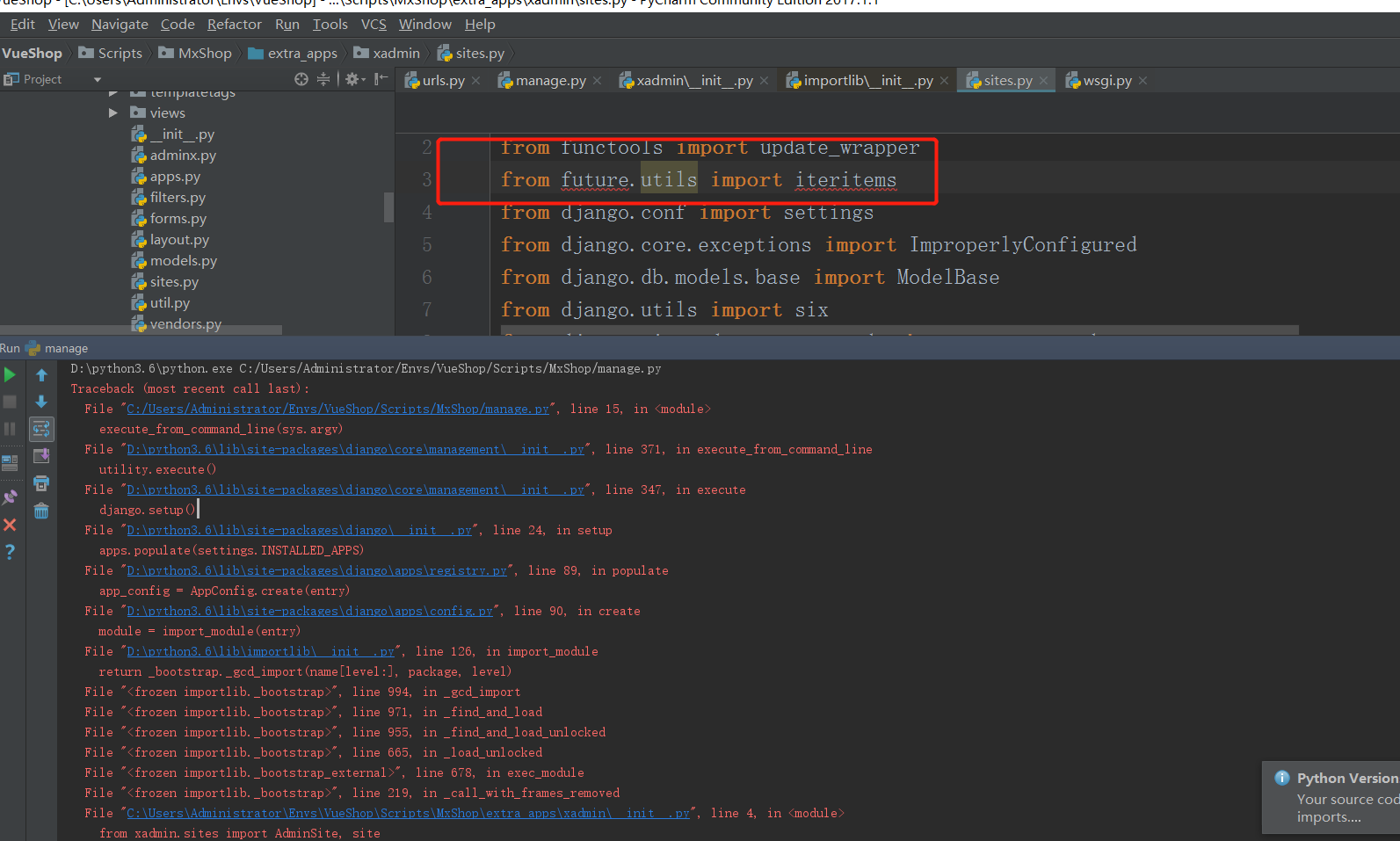Click the editor horizontal scrollbar

(x=899, y=330)
